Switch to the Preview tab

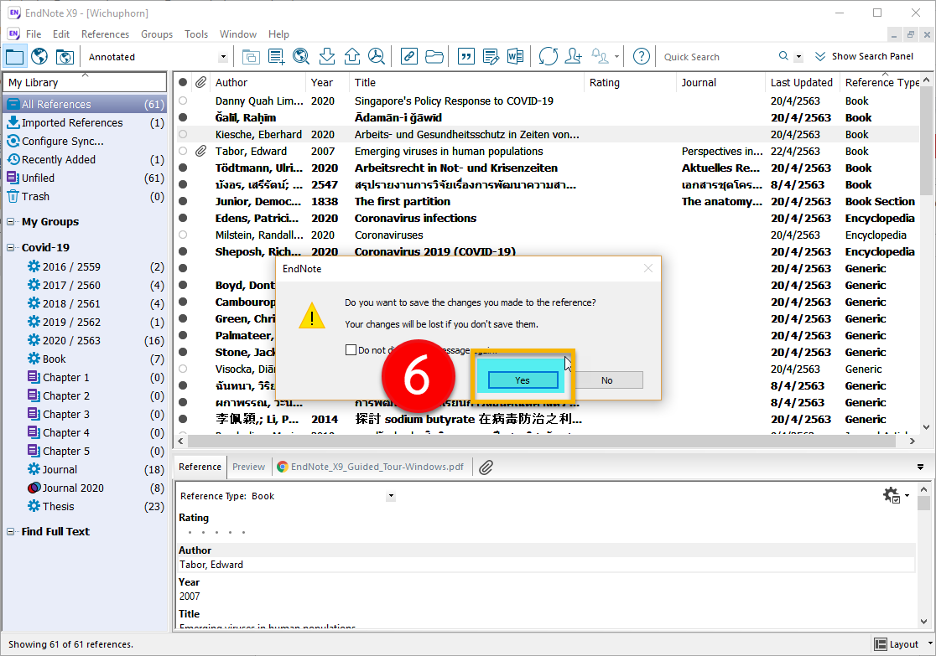pos(249,467)
